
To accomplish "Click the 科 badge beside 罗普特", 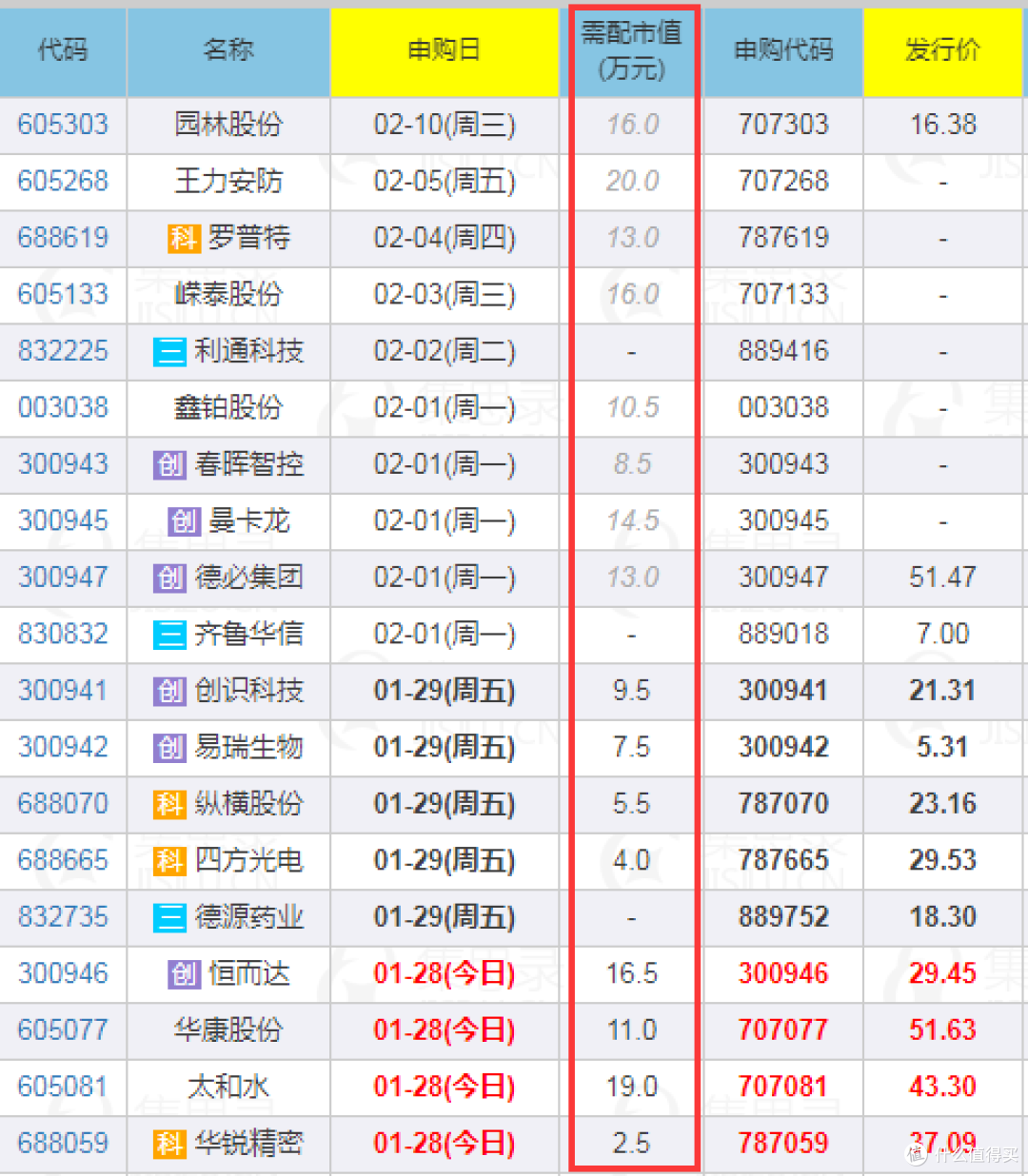I will pos(184,238).
